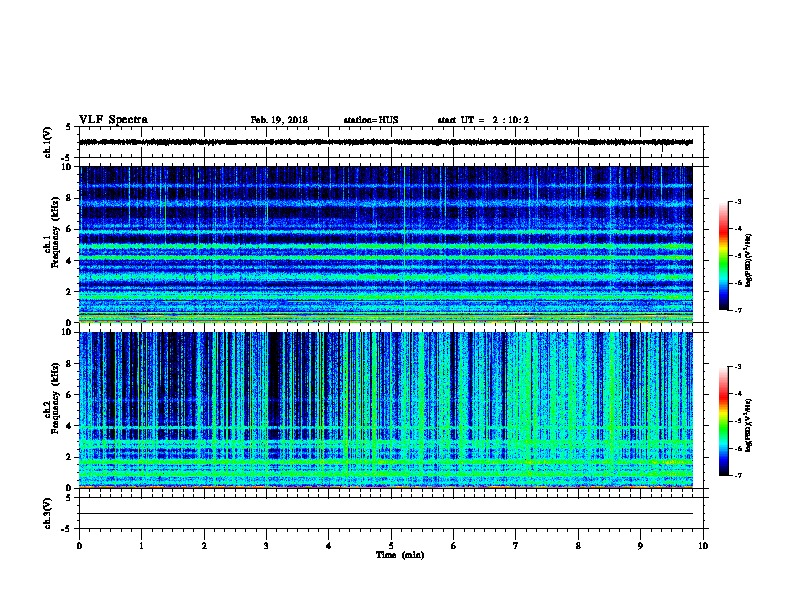Viewport: 792px width, 612px height.
Task: Click time axis tick label 10
Action: pyautogui.click(x=703, y=546)
